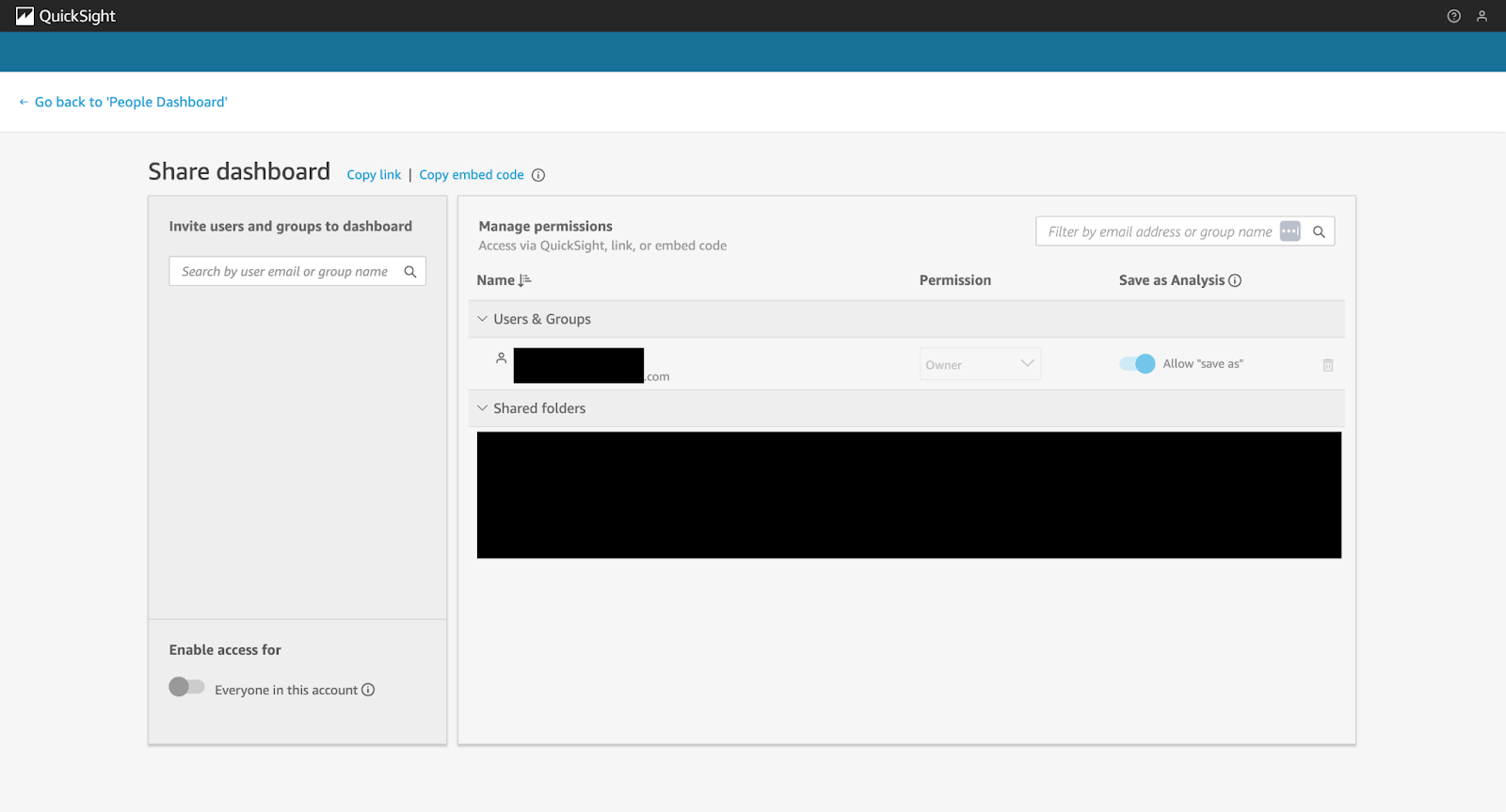
Task: Click the three-dots filter options icon
Action: pyautogui.click(x=1290, y=231)
